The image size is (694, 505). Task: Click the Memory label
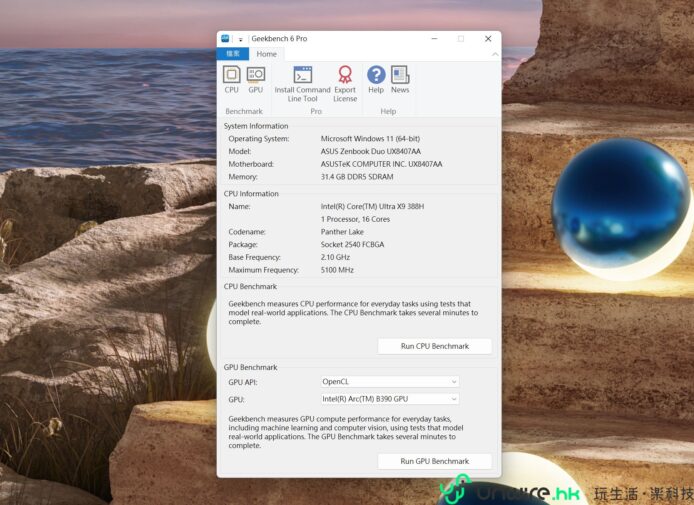[243, 177]
